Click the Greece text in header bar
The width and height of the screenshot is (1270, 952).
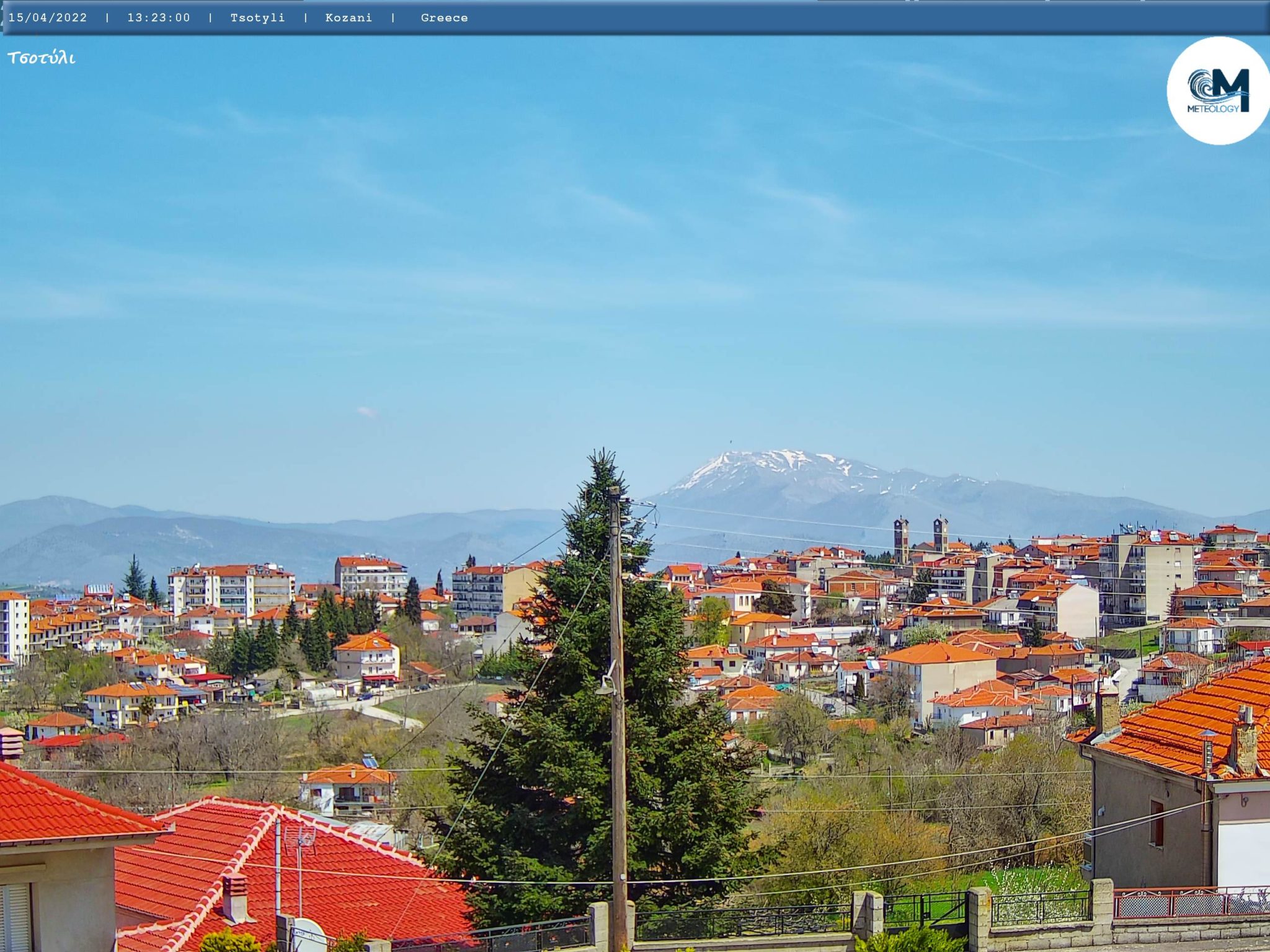point(444,18)
